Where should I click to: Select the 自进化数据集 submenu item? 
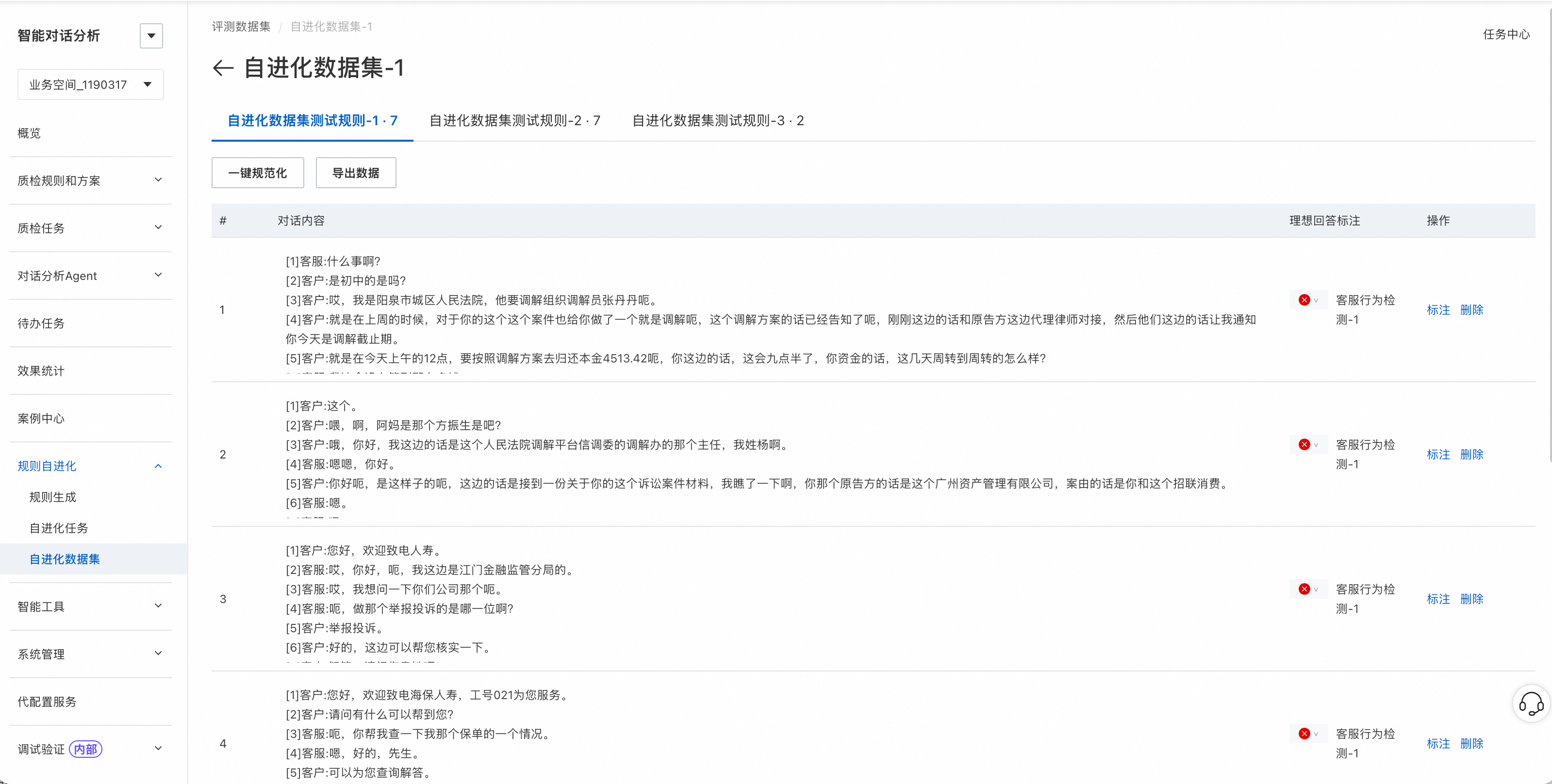pos(93,559)
